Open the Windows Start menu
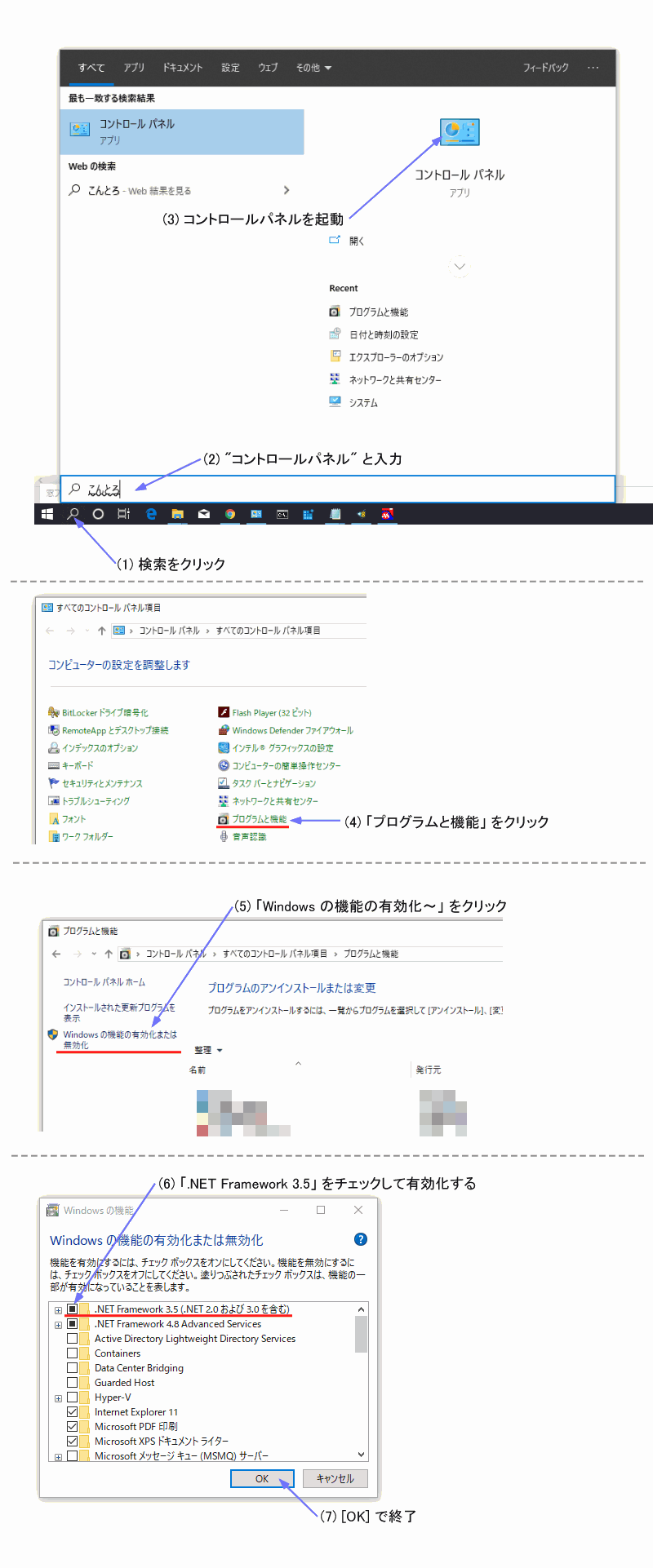This screenshot has width=653, height=1568. point(47,514)
